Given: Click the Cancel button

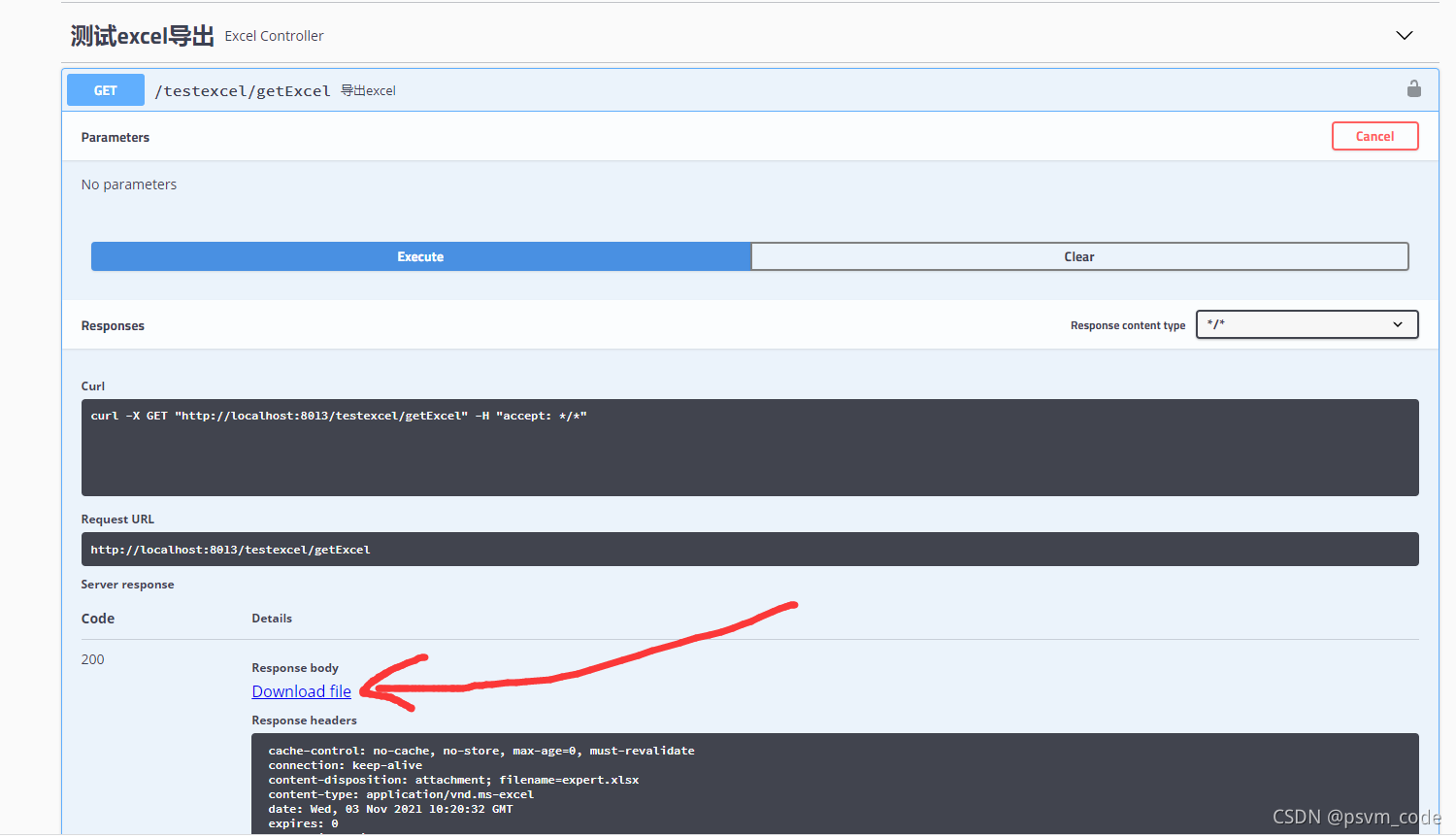Looking at the screenshot, I should 1374,136.
